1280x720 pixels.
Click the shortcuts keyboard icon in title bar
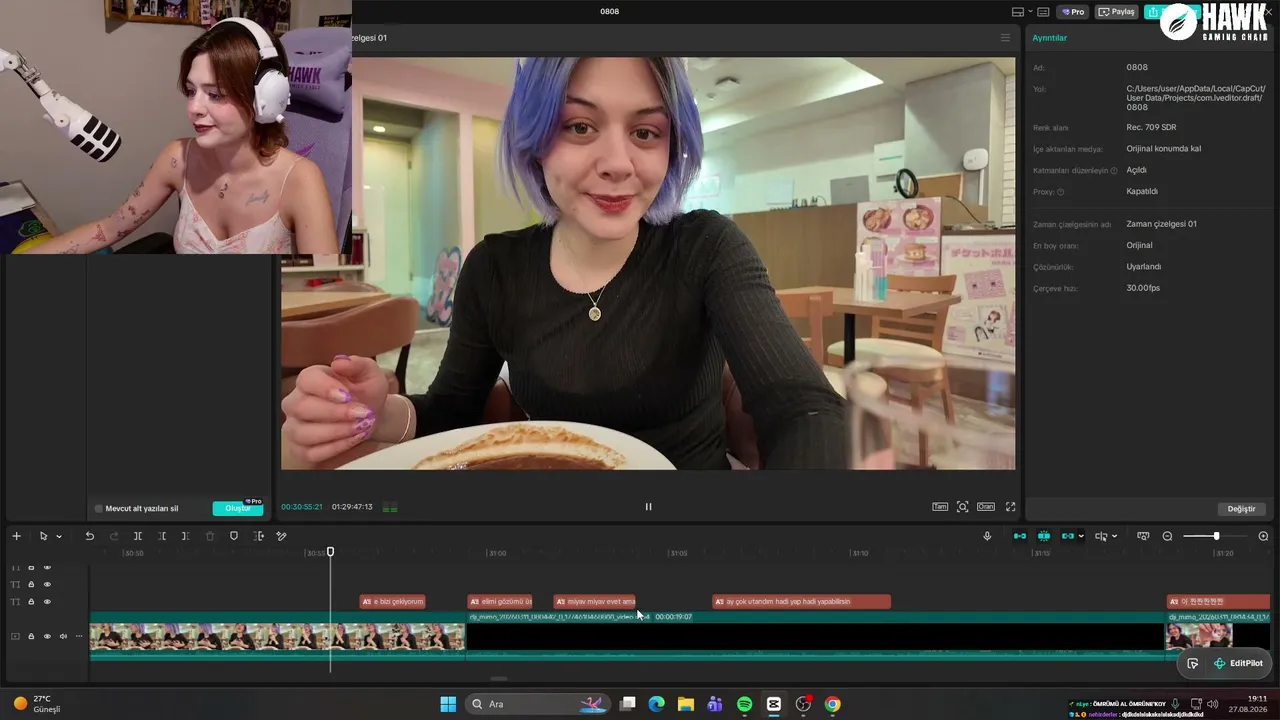pos(1043,12)
